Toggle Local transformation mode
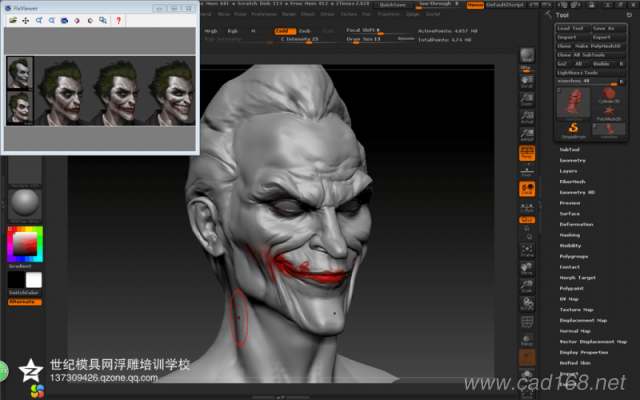 [x=527, y=189]
